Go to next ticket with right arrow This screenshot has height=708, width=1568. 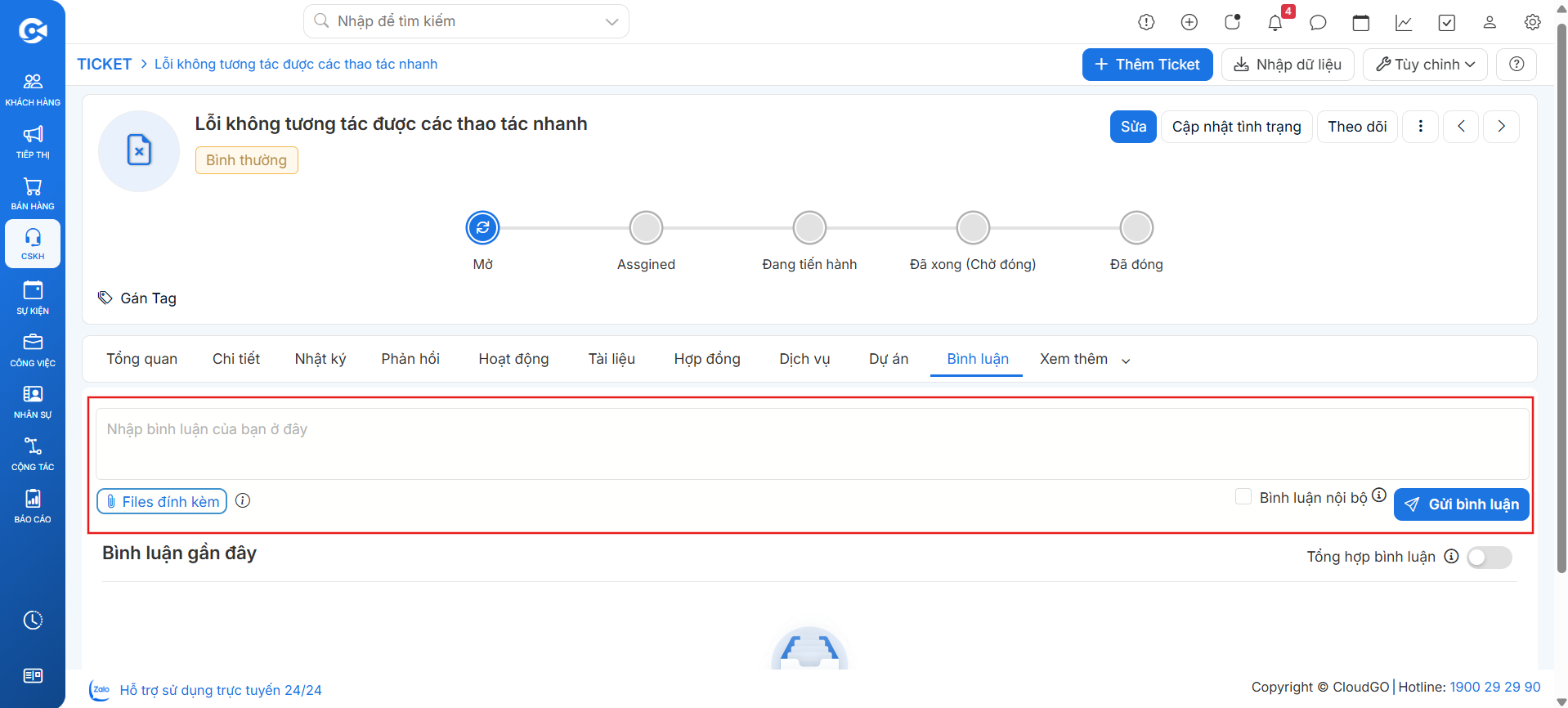click(1501, 126)
